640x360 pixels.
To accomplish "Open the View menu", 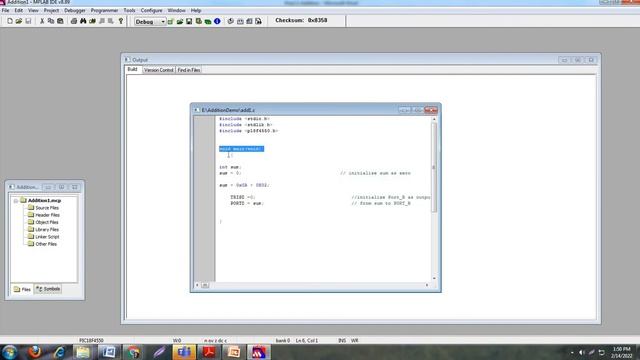I will 33,10.
